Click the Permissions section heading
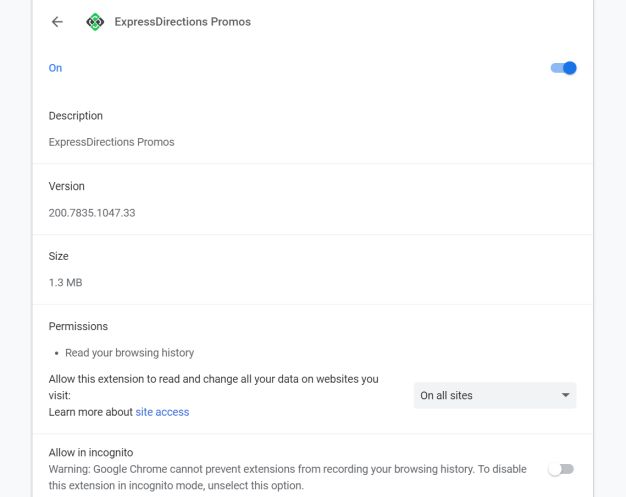626x497 pixels. coord(78,326)
